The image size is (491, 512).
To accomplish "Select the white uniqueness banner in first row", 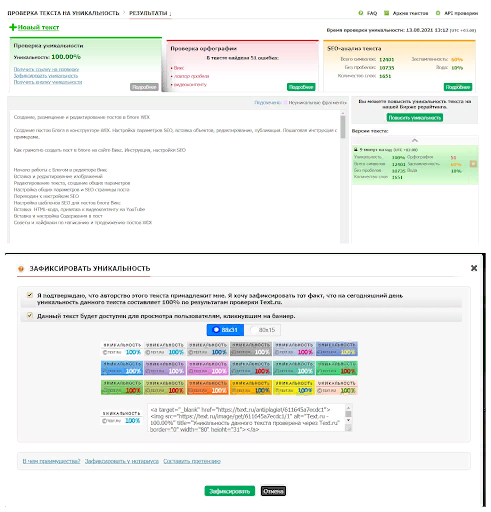I will [122, 349].
